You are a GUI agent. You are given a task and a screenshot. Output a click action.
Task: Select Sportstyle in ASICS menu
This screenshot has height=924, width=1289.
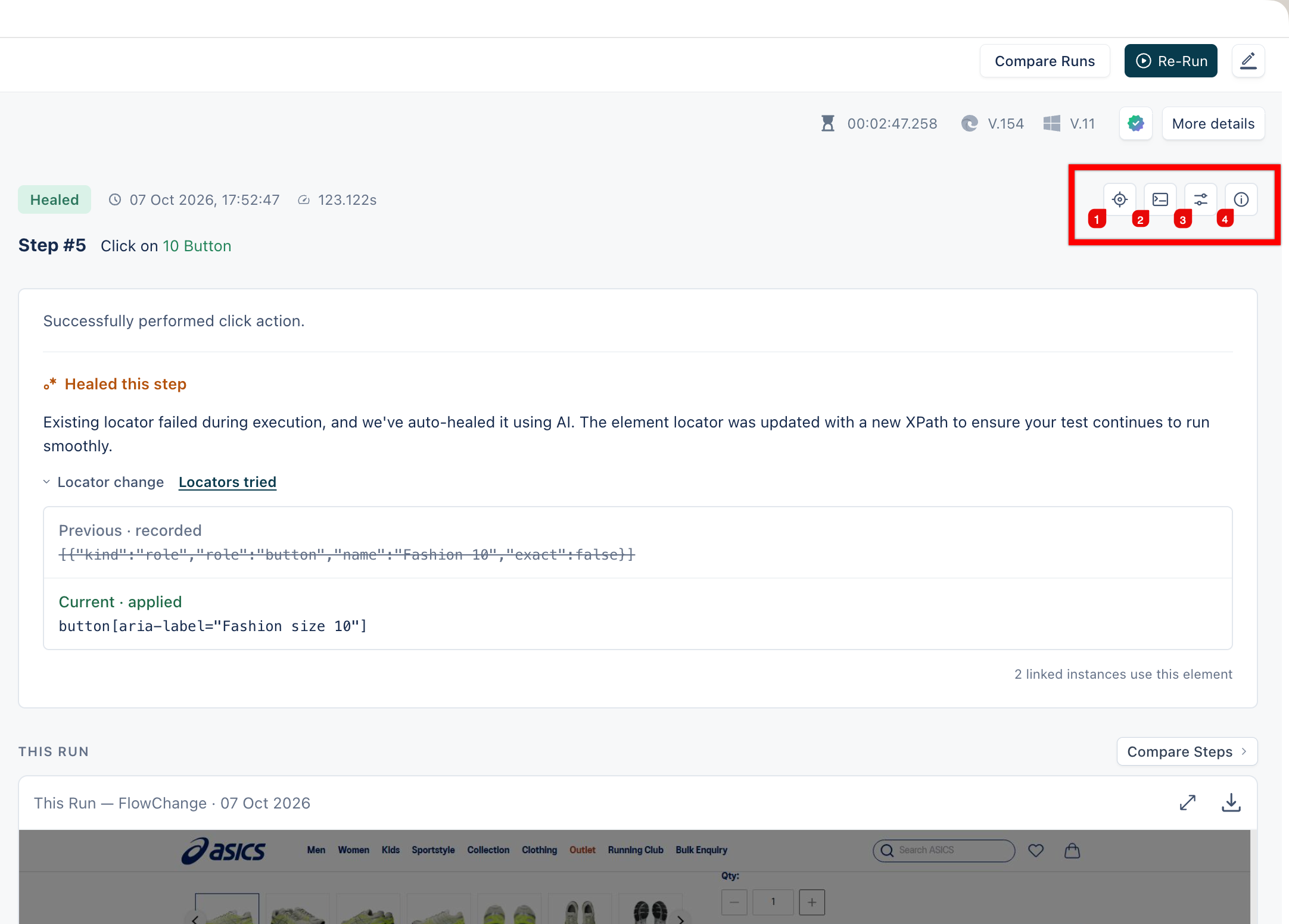coord(433,850)
